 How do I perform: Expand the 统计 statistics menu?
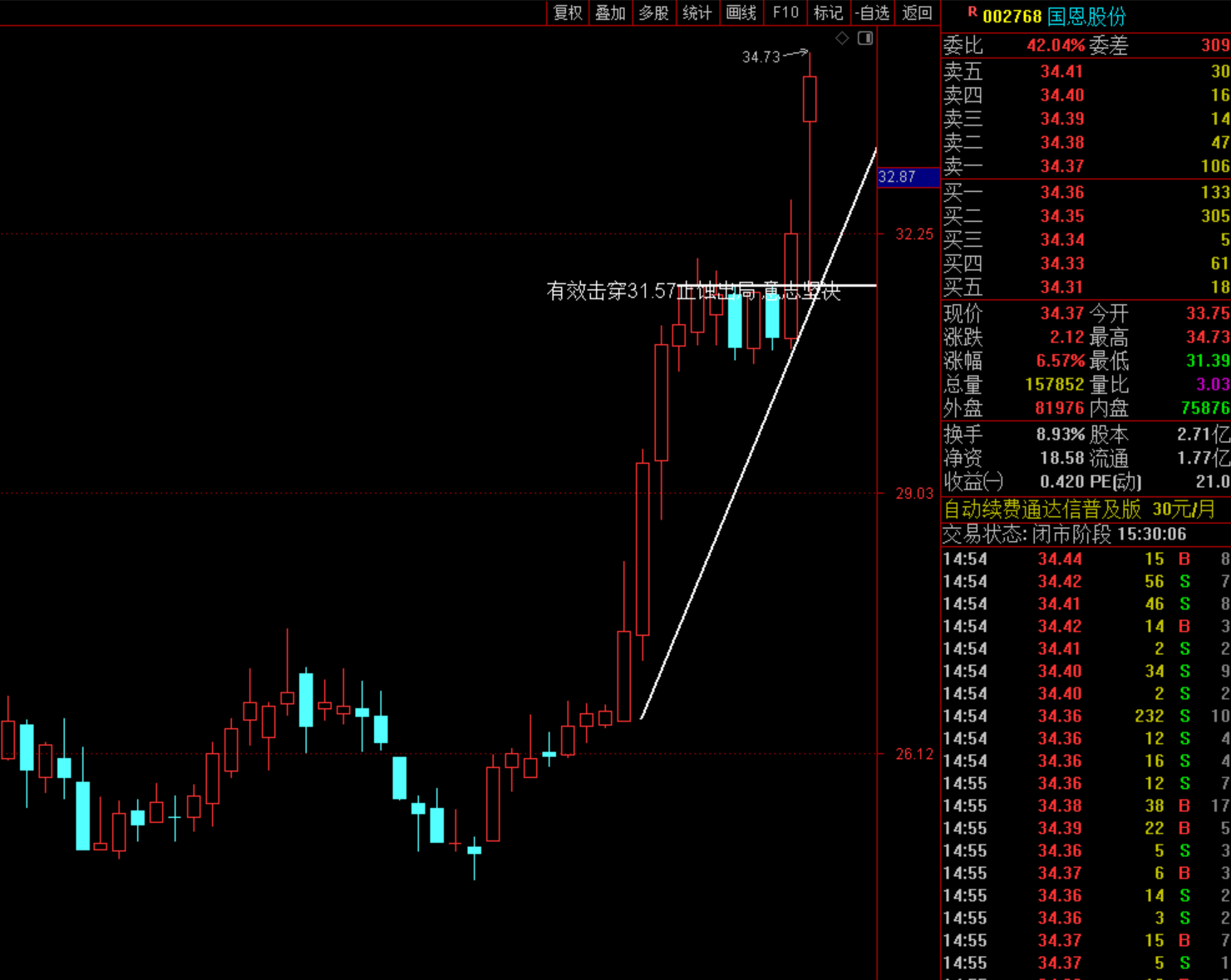tap(697, 12)
